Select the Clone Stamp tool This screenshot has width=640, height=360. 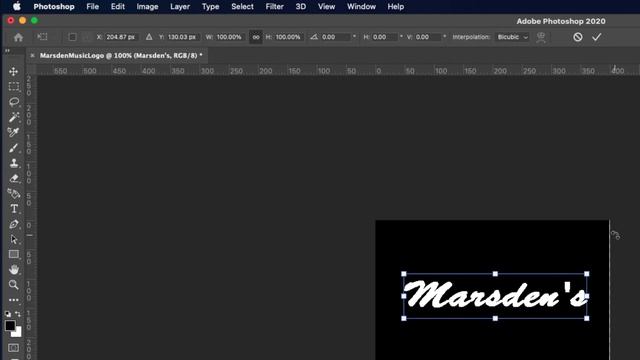tap(13, 163)
